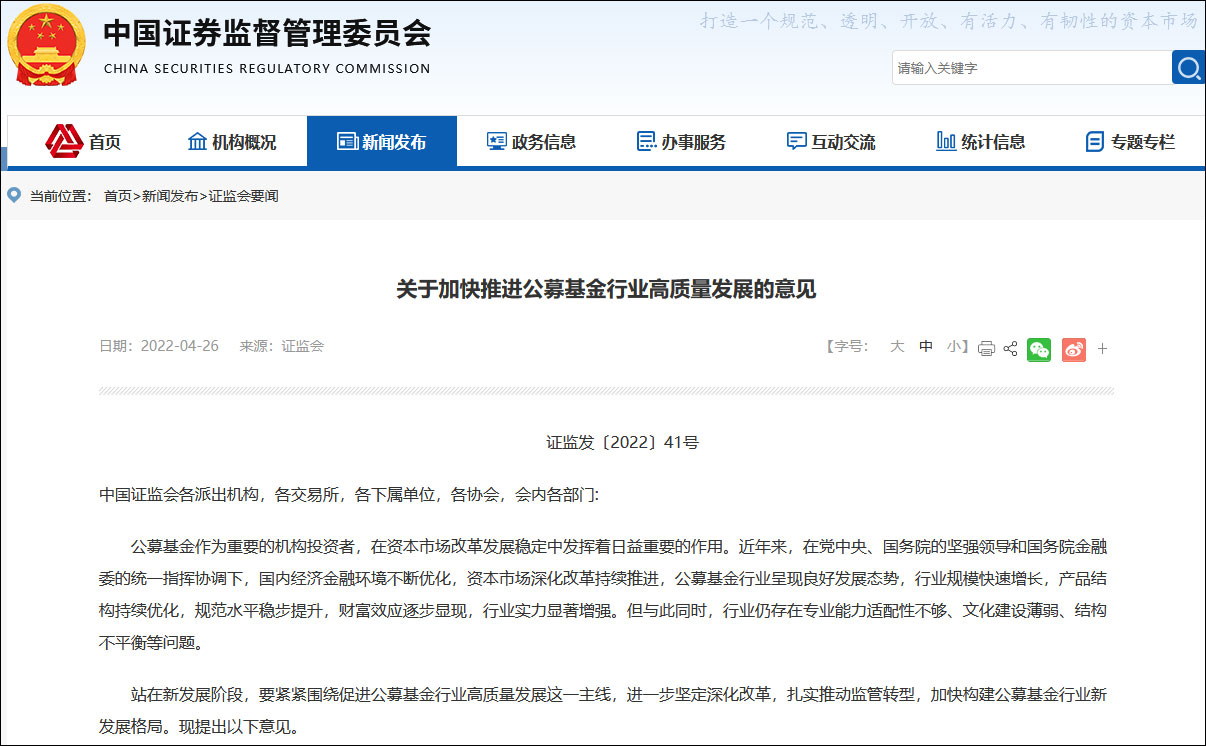The width and height of the screenshot is (1206, 746).
Task: Click the keyword search input field
Action: tap(1031, 68)
